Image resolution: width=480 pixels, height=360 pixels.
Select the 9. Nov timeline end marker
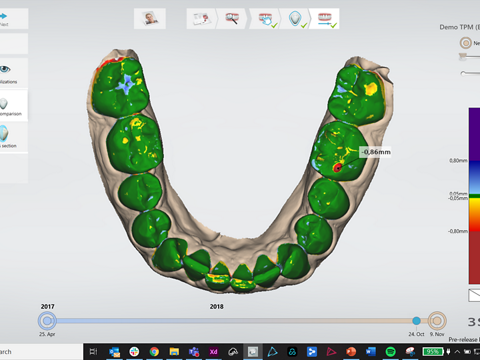(437, 321)
